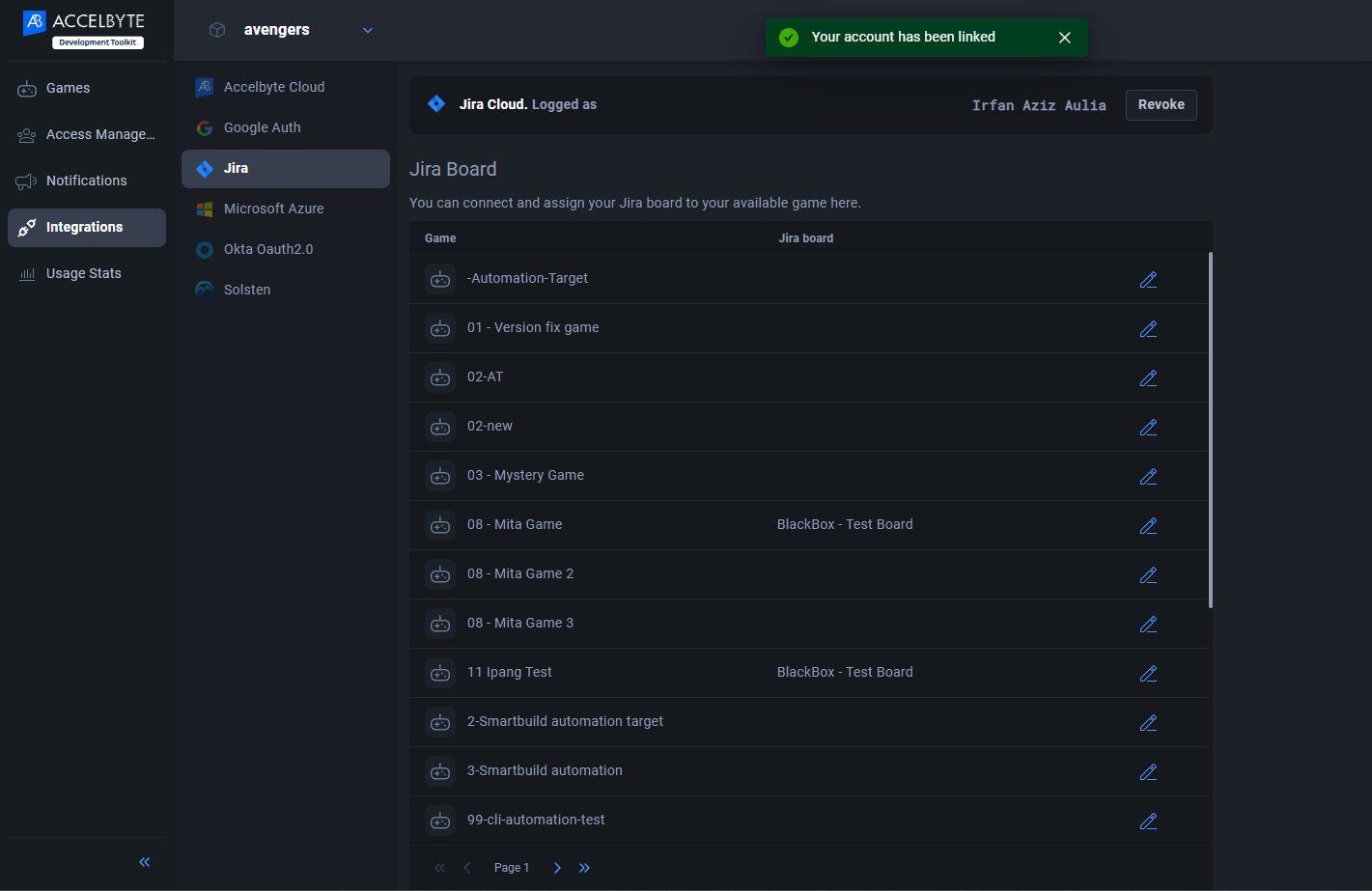Click the 03 - Mystery Game name

tap(525, 475)
